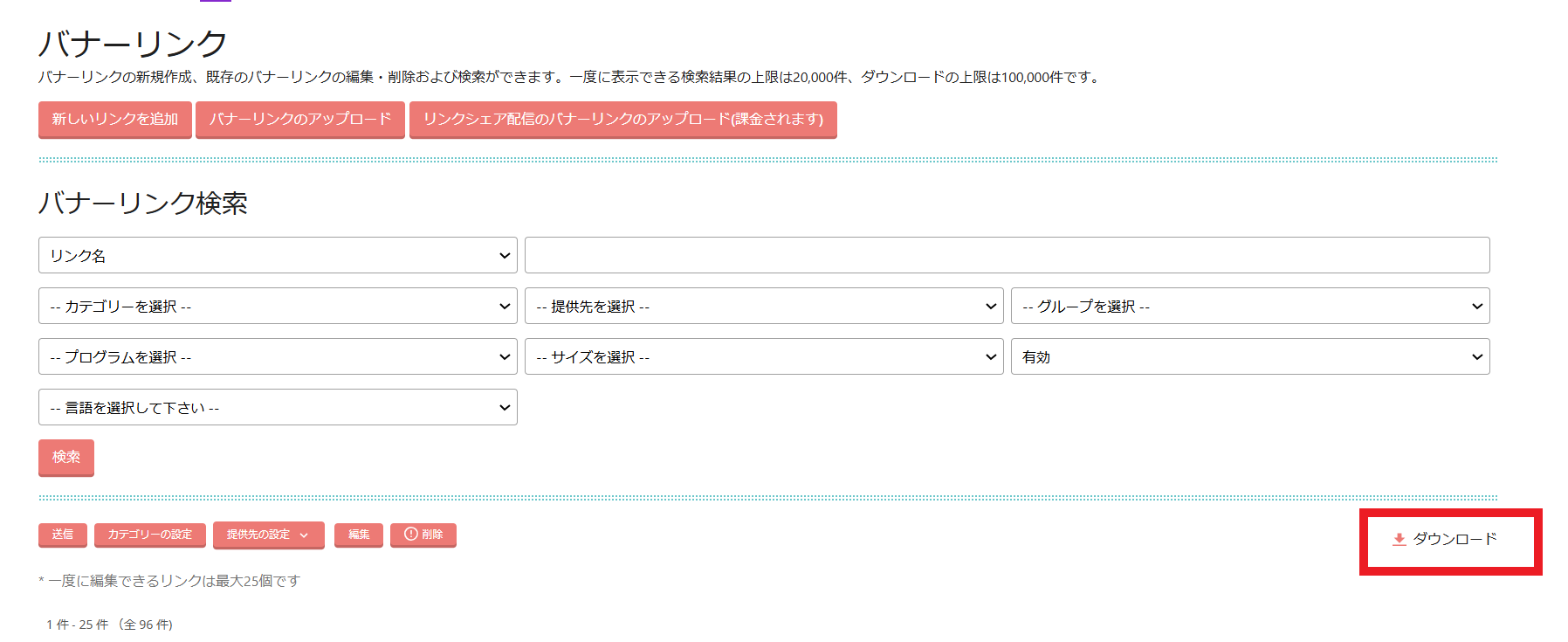Click the リンクシェア配信のバナーリンクのアップロード button
This screenshot has height=642, width=1568.
tap(622, 119)
